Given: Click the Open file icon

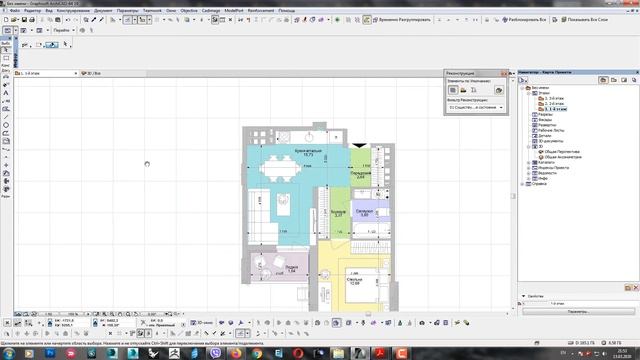Looking at the screenshot, I should click(14, 20).
